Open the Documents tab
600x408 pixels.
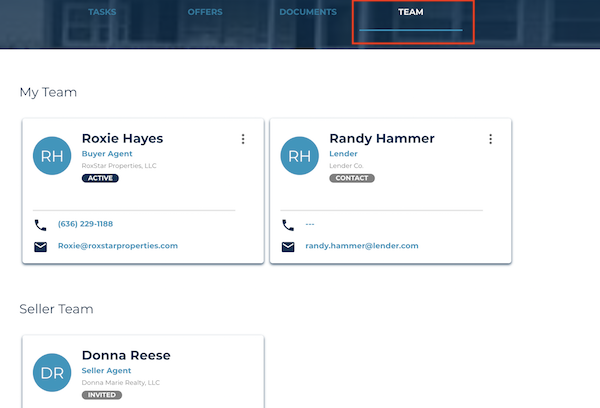pos(308,12)
